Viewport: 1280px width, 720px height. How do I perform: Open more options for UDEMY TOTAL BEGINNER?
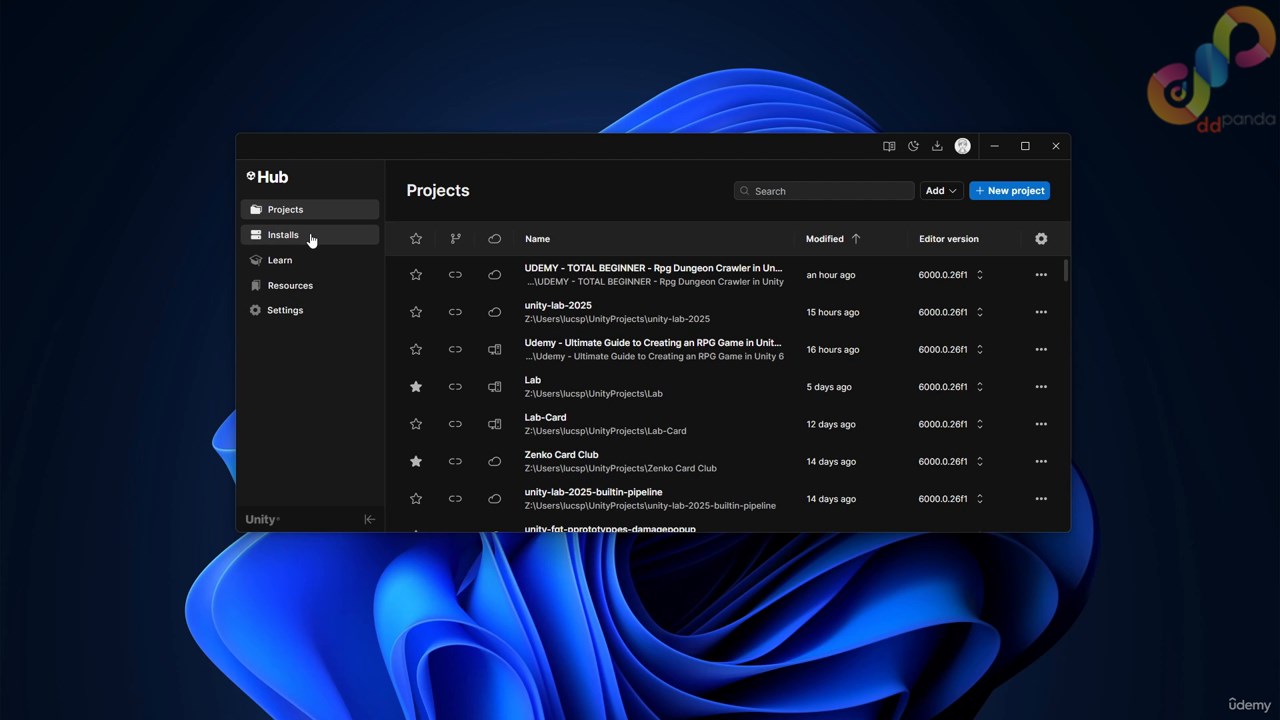[1041, 275]
